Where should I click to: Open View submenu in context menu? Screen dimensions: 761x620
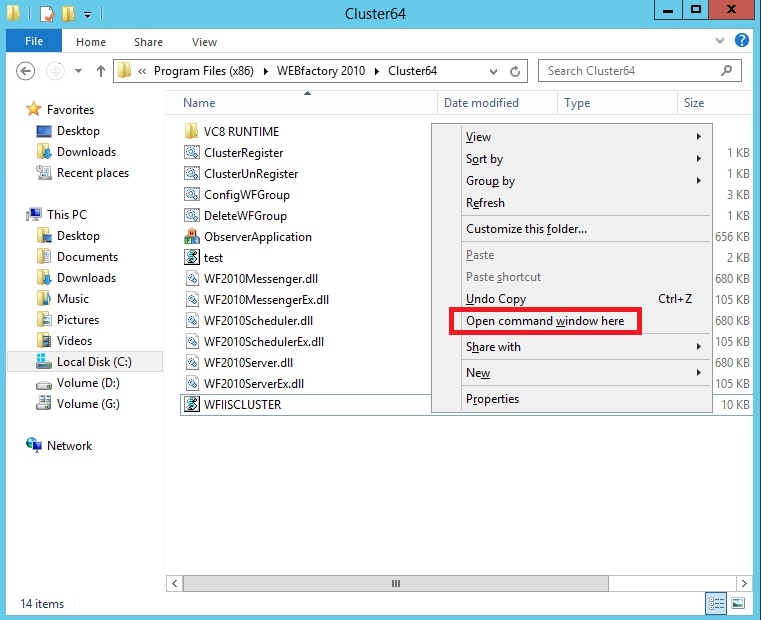(572, 137)
